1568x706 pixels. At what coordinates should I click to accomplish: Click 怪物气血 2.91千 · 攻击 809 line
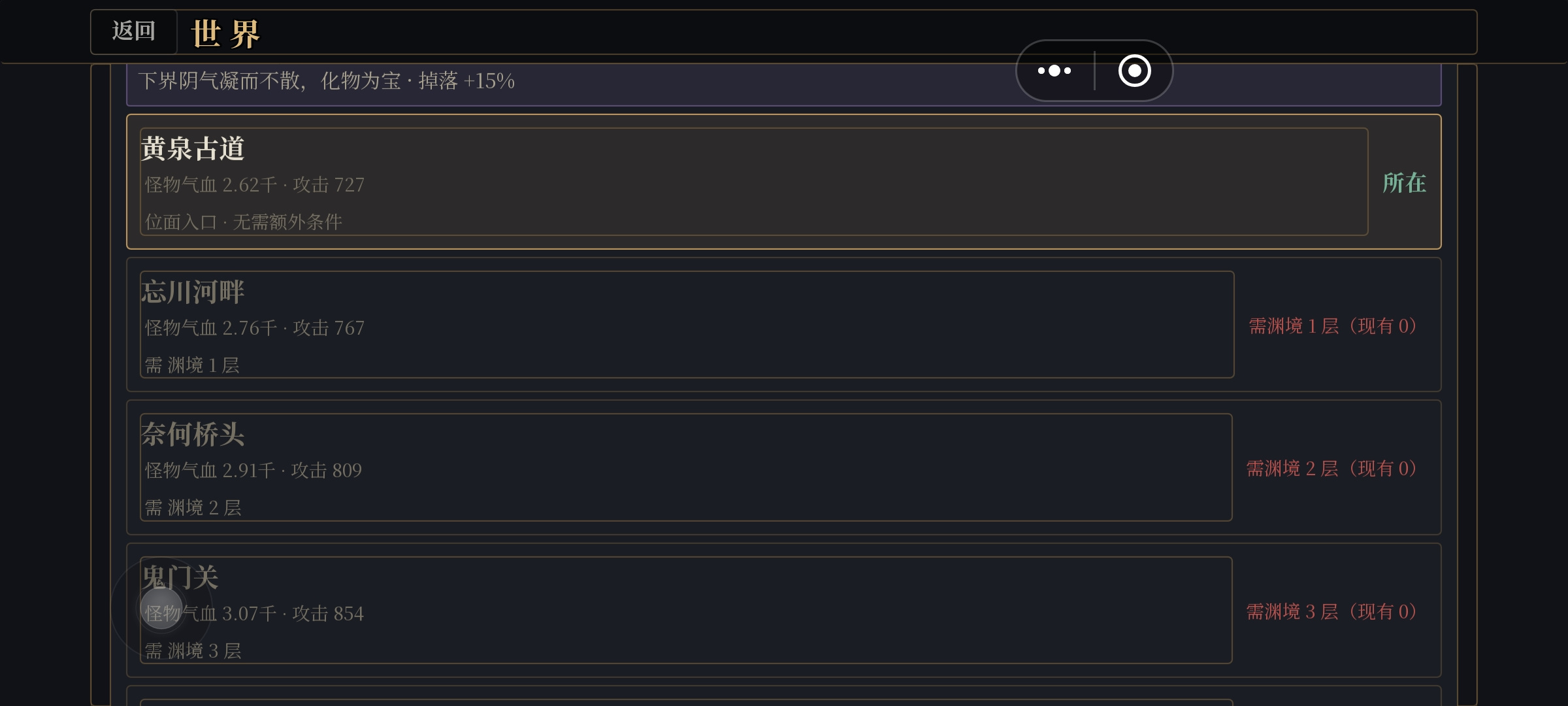pyautogui.click(x=253, y=470)
